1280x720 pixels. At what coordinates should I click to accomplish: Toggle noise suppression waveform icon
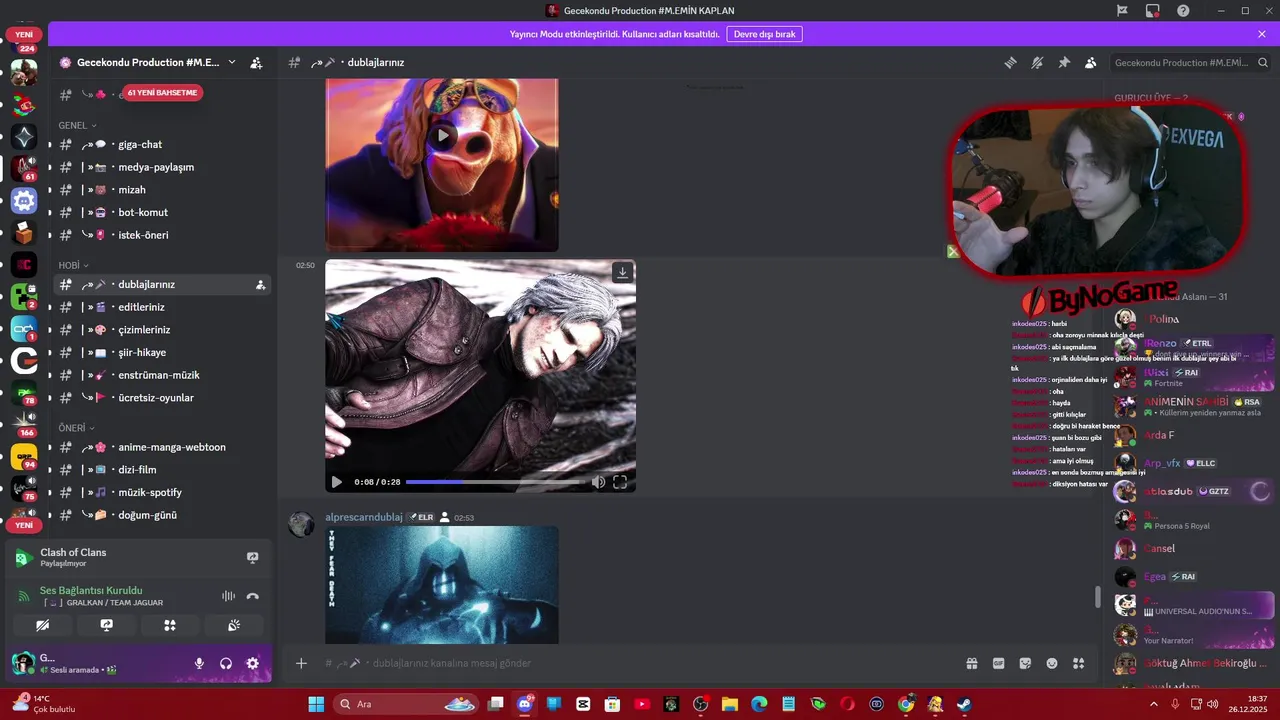(x=228, y=596)
